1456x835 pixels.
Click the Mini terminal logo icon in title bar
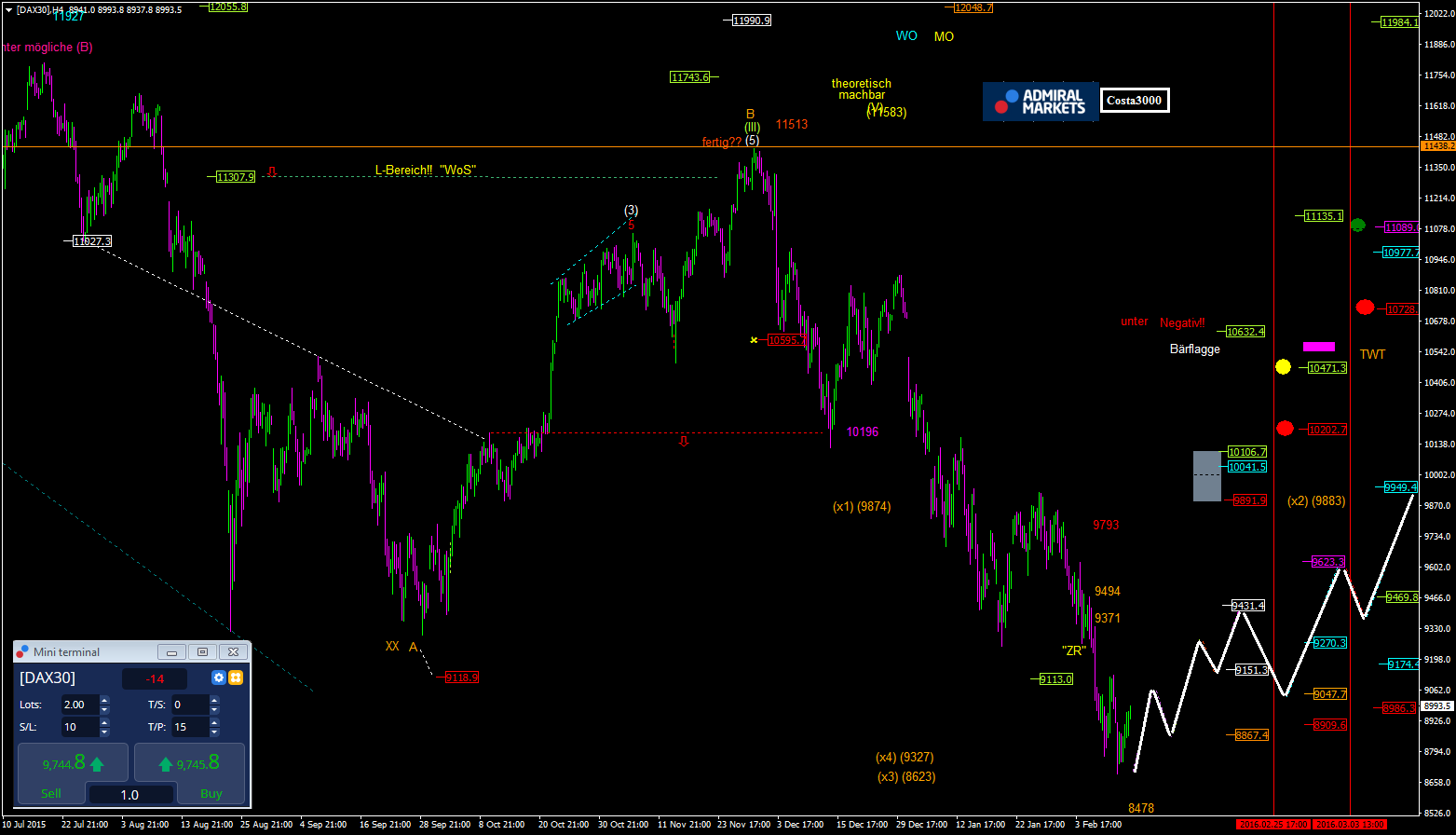tap(23, 651)
